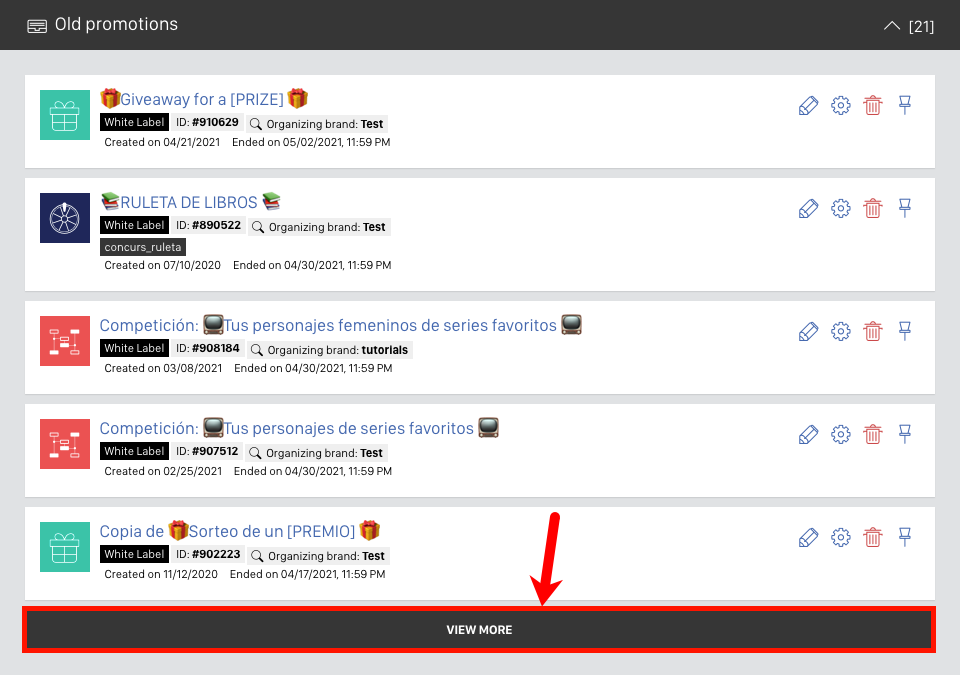Click red bracket thumbnail of promotion #907512
This screenshot has width=960, height=675.
coord(65,444)
